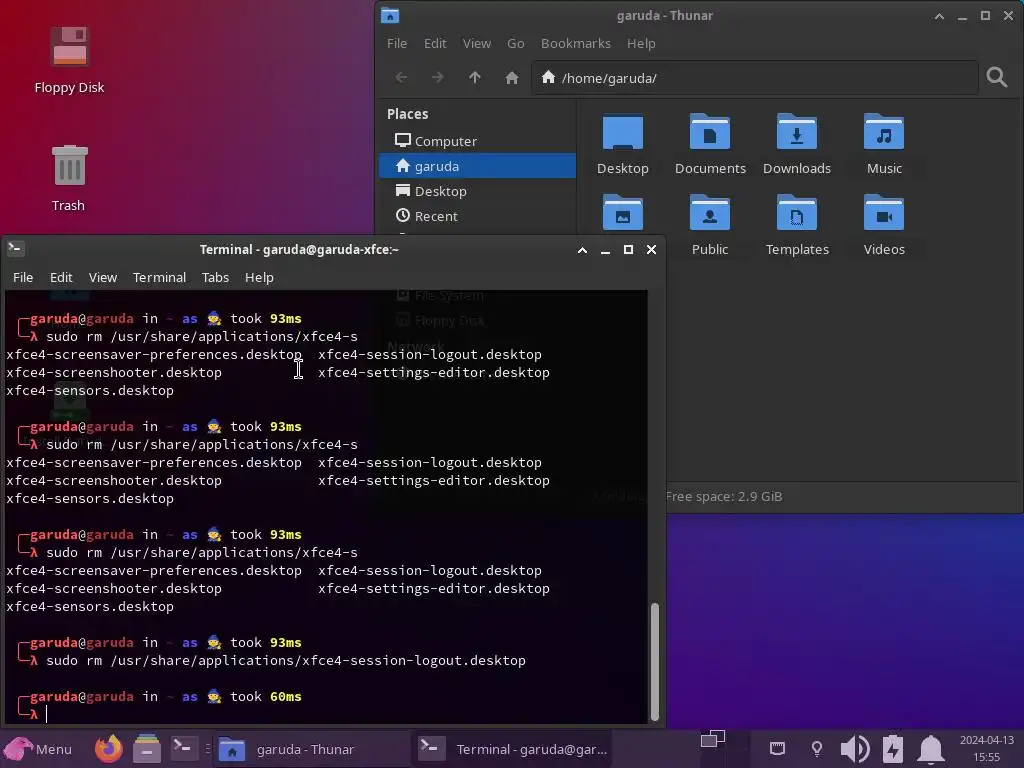Open Thunar Edit menu
Viewport: 1024px width, 768px height.
[x=435, y=43]
